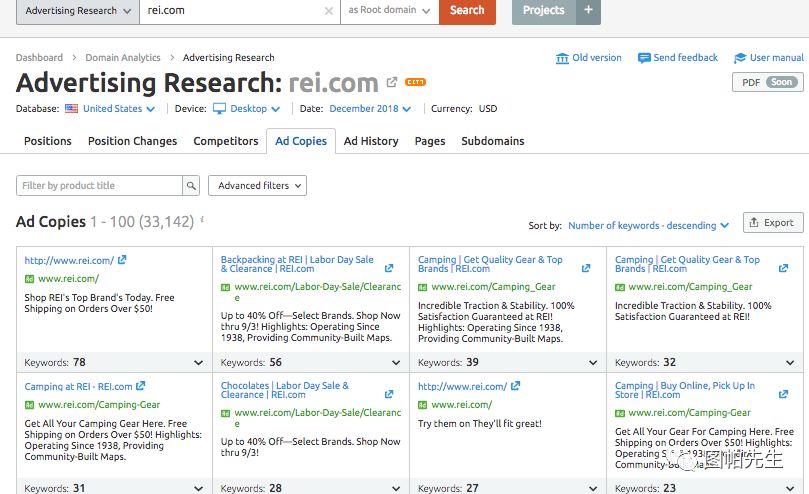Image resolution: width=809 pixels, height=494 pixels.
Task: Open the Advanced filters dropdown
Action: click(x=257, y=186)
